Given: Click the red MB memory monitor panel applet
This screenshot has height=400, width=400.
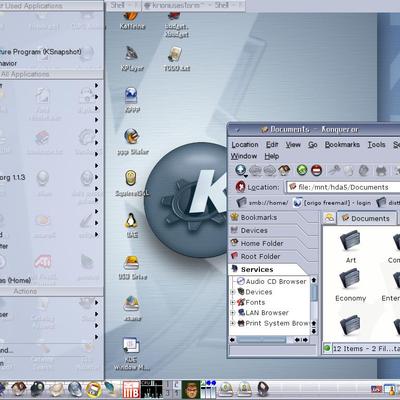Looking at the screenshot, I should 131,390.
